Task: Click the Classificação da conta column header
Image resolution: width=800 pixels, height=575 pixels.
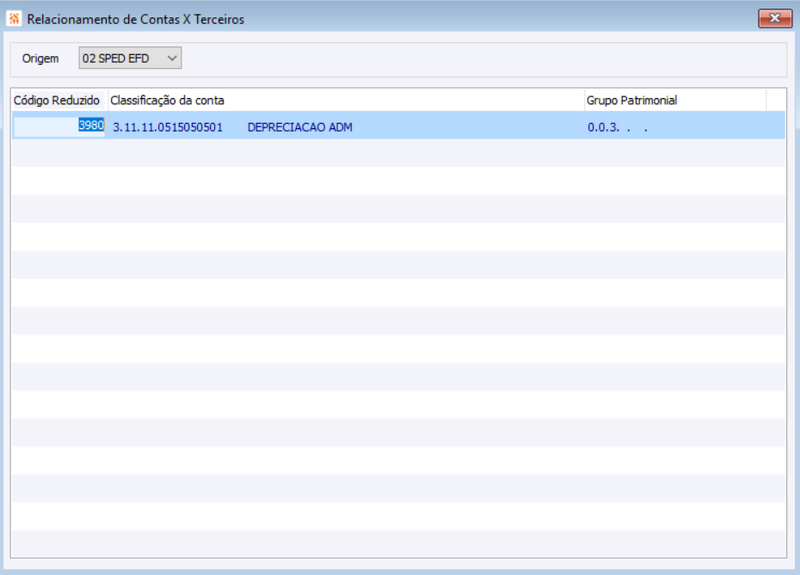Action: pyautogui.click(x=346, y=101)
